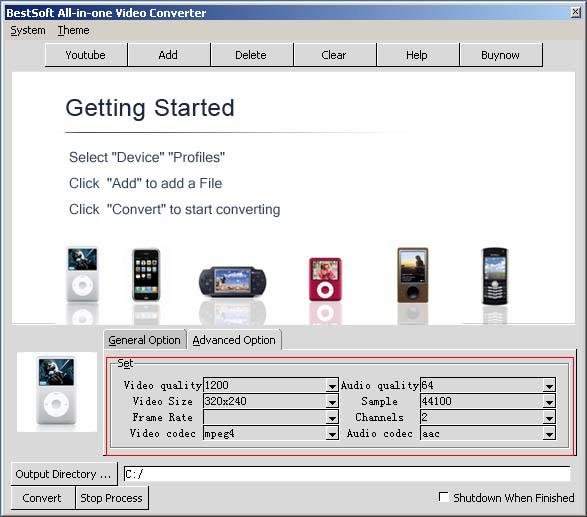Screen dimensions: 587x517
Task: Select the iPhone device icon
Action: tap(146, 275)
